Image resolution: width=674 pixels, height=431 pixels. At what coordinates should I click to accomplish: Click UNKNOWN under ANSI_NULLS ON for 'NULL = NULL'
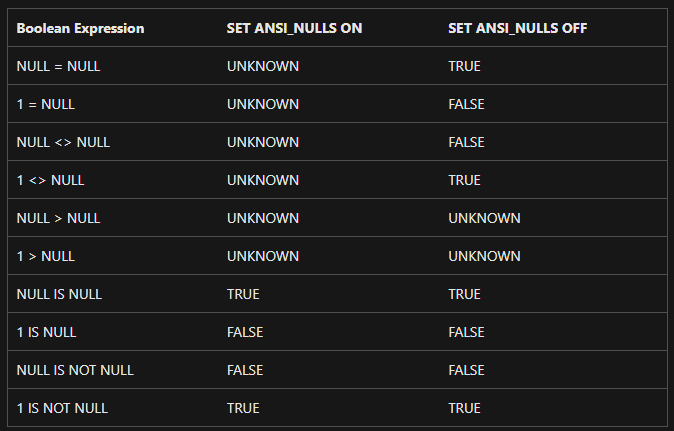263,66
